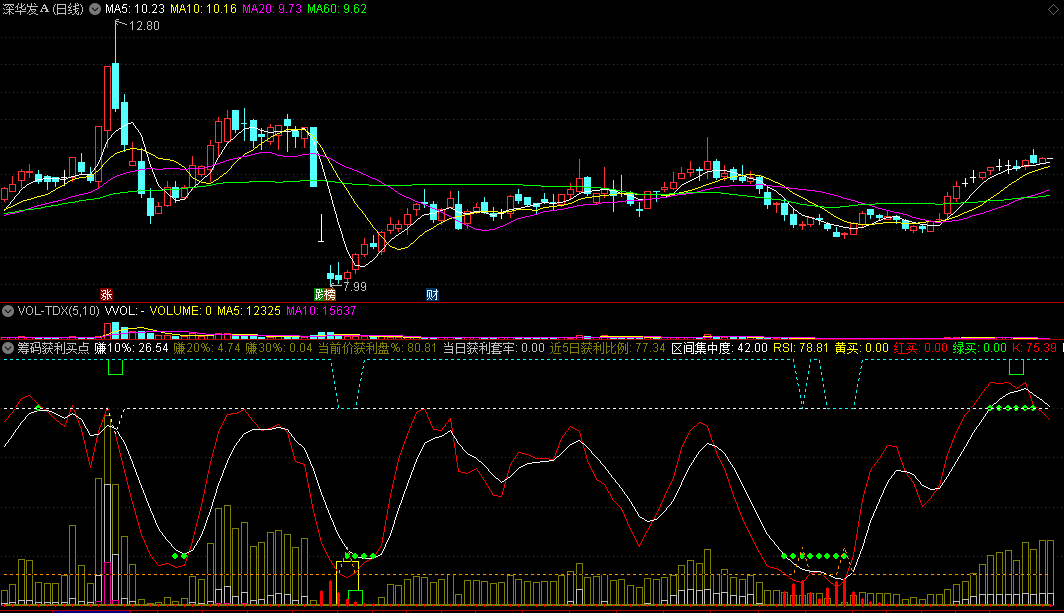The image size is (1064, 613).
Task: Click the diamond icon in the top-right corner
Action: [1053, 10]
